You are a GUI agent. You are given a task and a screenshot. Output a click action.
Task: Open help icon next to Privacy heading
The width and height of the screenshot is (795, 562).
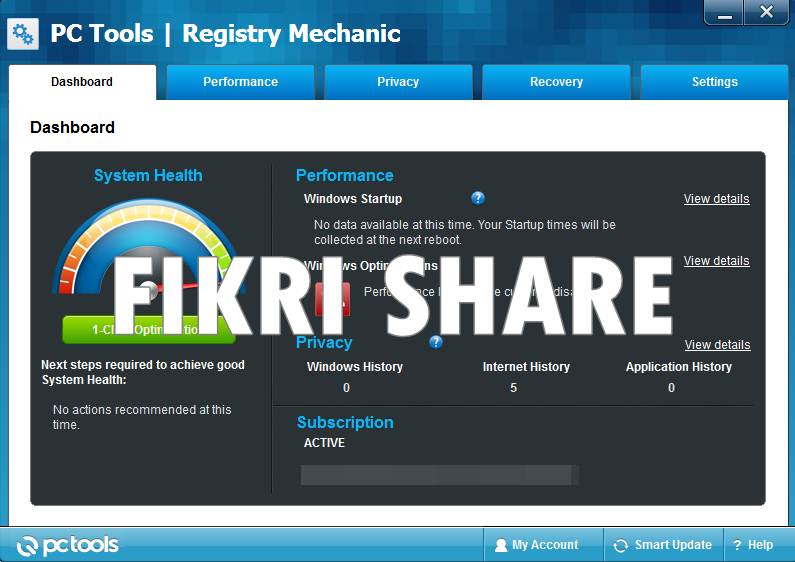coord(436,342)
